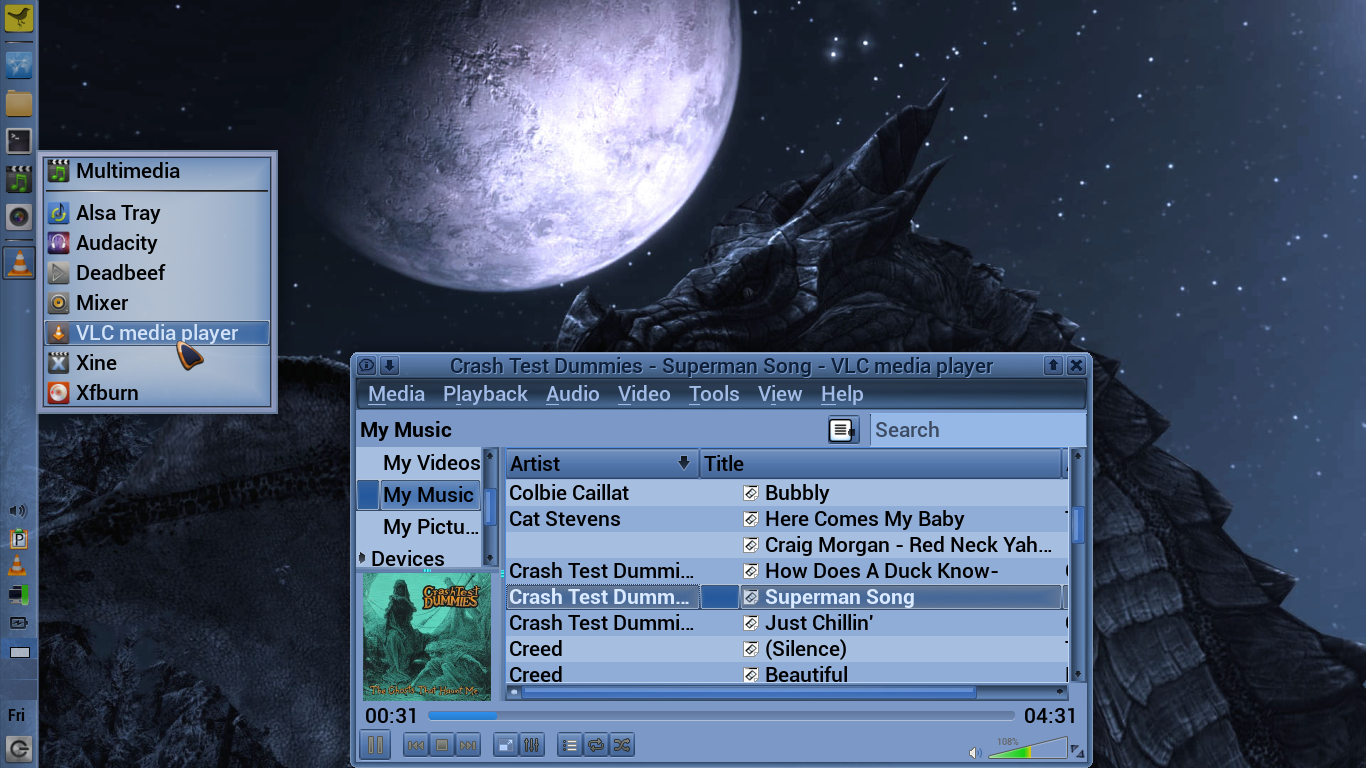
Task: Seek in the playback progress bar
Action: pos(721,716)
